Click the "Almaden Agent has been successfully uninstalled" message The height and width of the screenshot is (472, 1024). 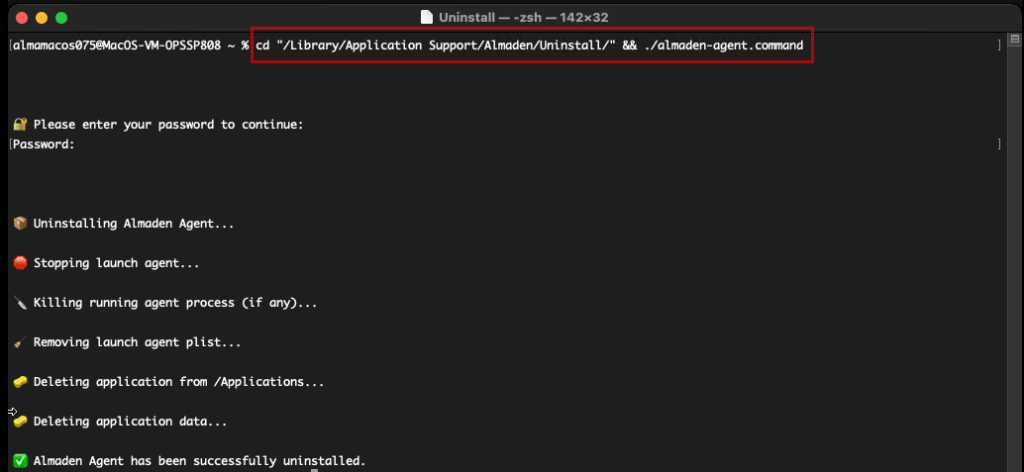pos(199,461)
